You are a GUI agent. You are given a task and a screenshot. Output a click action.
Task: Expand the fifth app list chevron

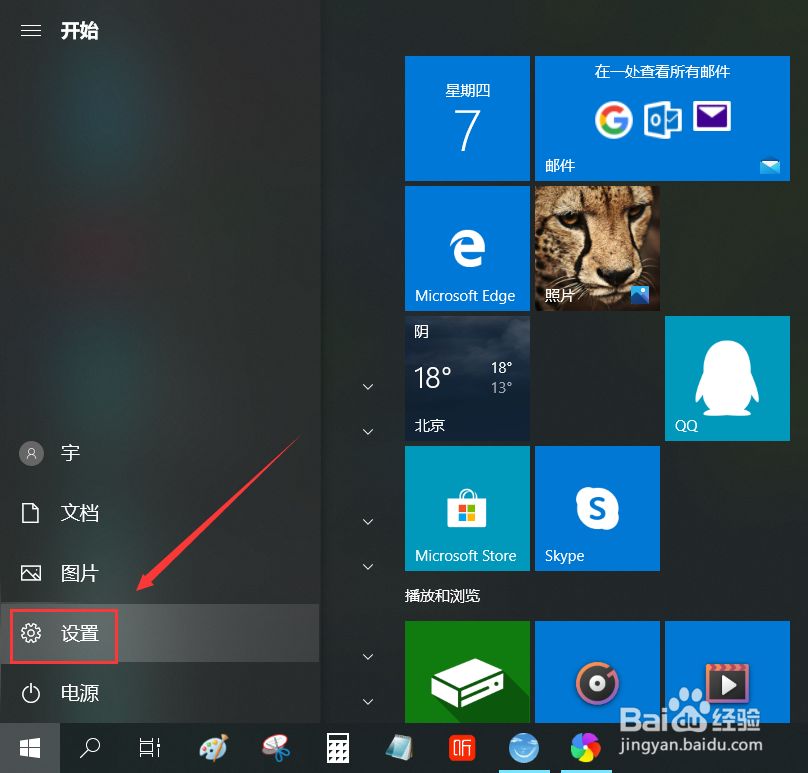pyautogui.click(x=368, y=657)
